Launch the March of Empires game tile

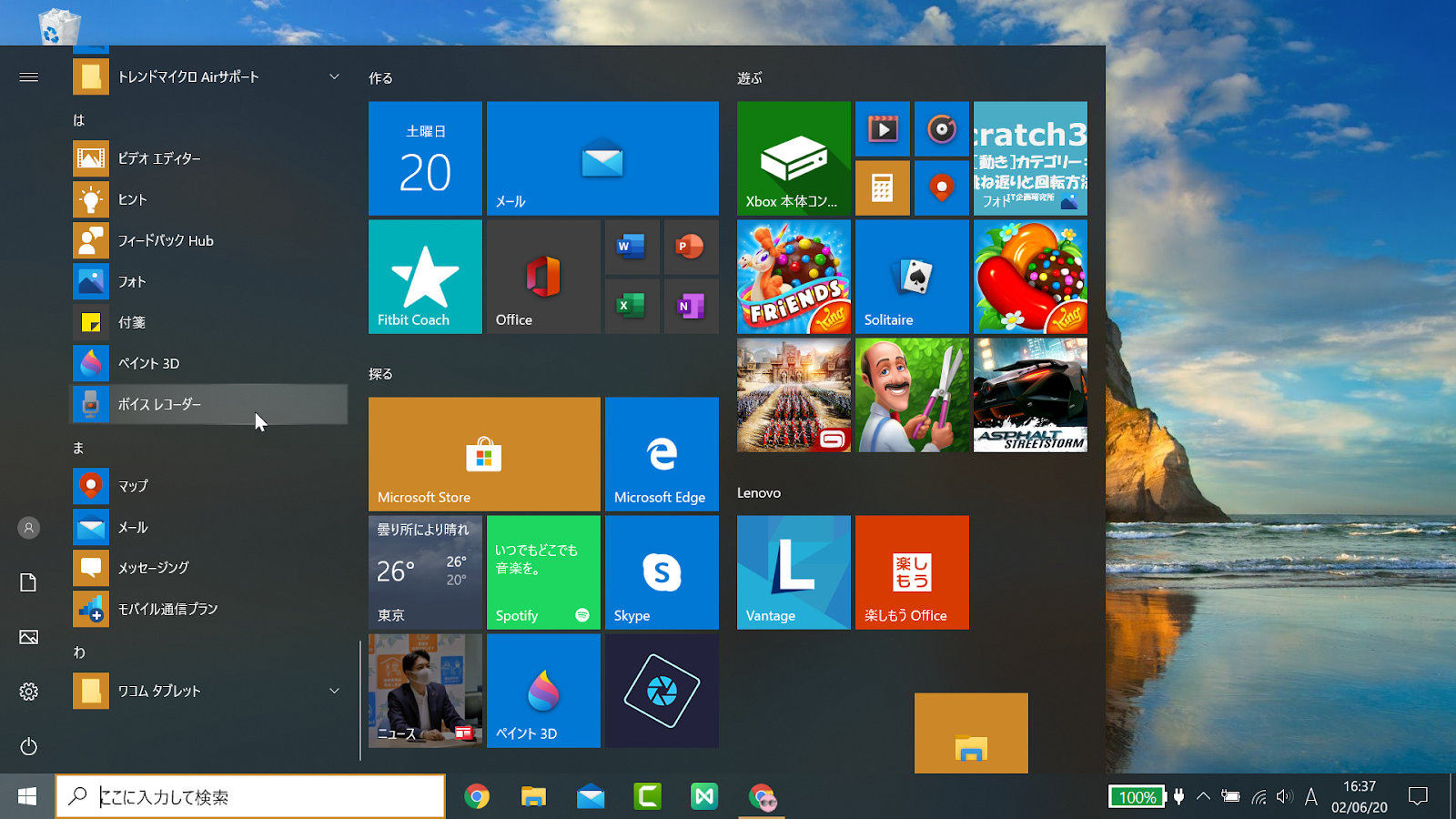coord(794,395)
